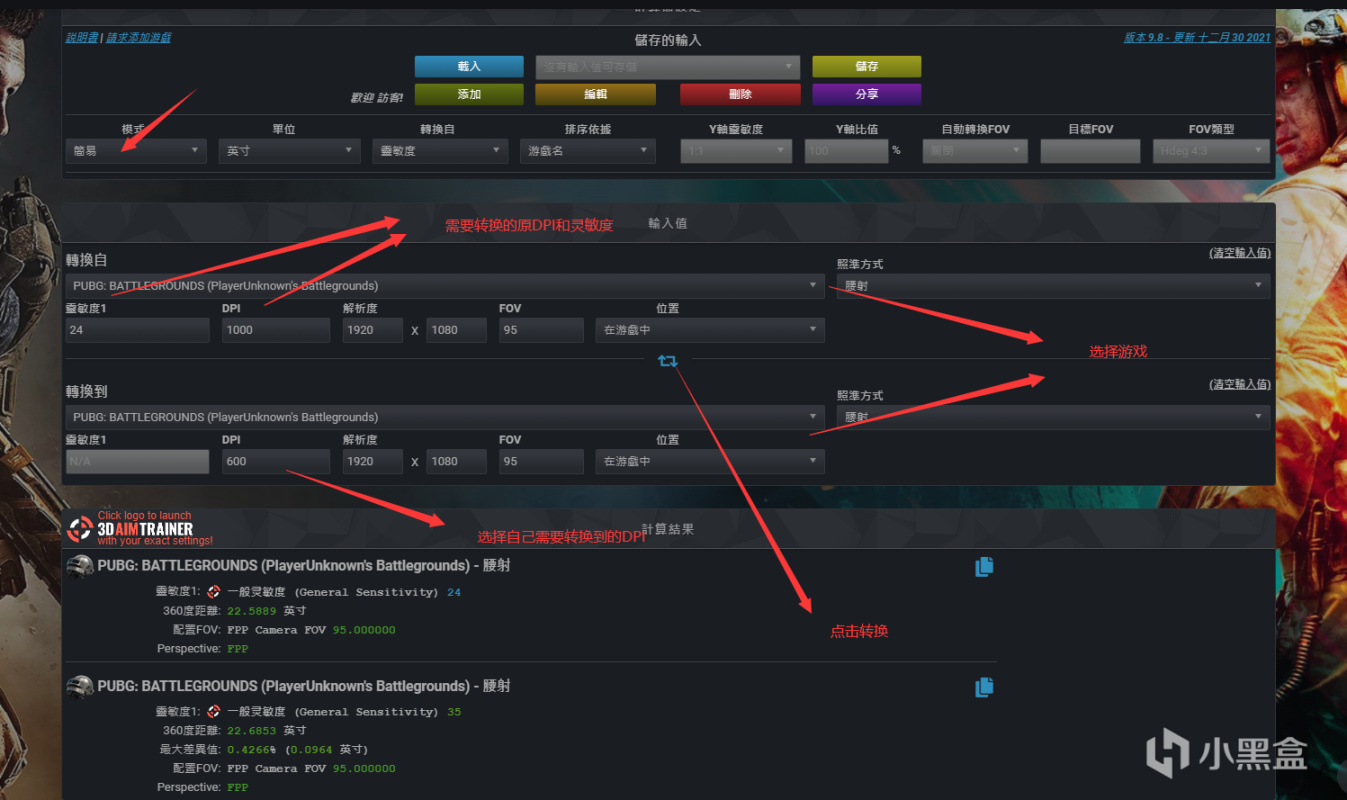Click the first result's sensitivity value 24
The image size is (1347, 800).
pyautogui.click(x=454, y=592)
